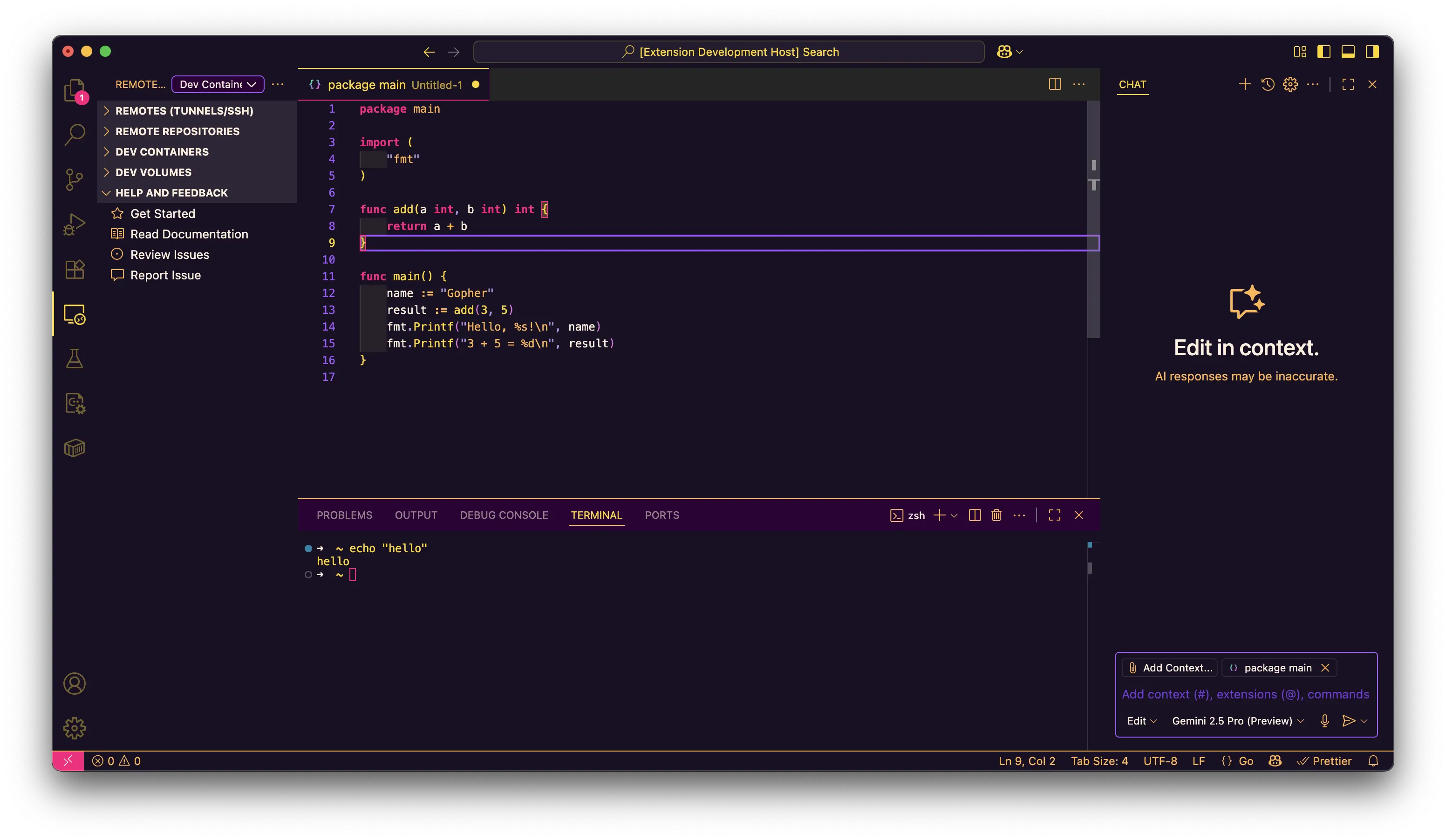
Task: Toggle the primary side bar layout button
Action: click(1324, 52)
